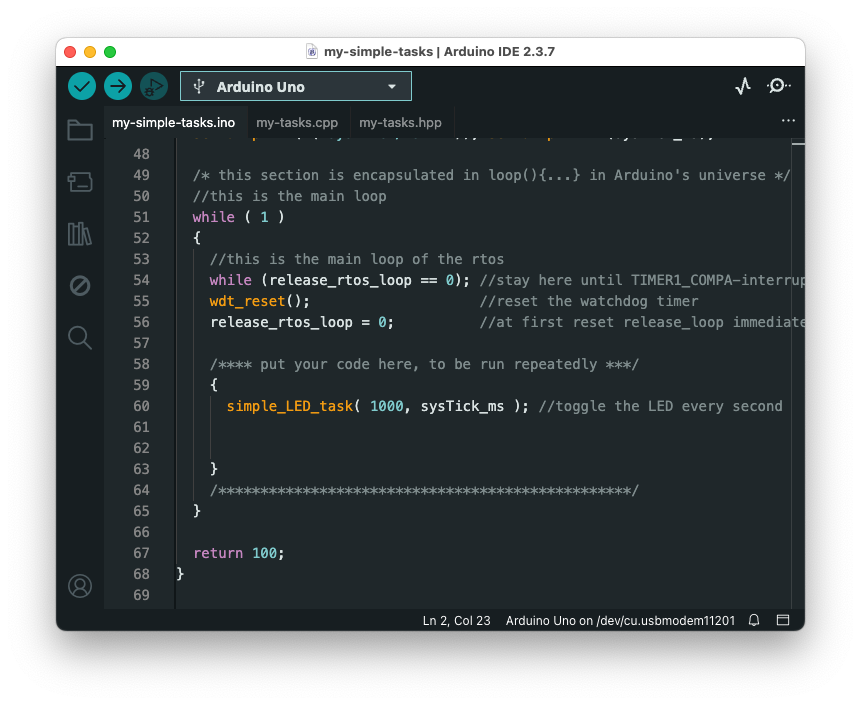The height and width of the screenshot is (705, 861).
Task: Click the value 1000 in line 60
Action: (387, 406)
